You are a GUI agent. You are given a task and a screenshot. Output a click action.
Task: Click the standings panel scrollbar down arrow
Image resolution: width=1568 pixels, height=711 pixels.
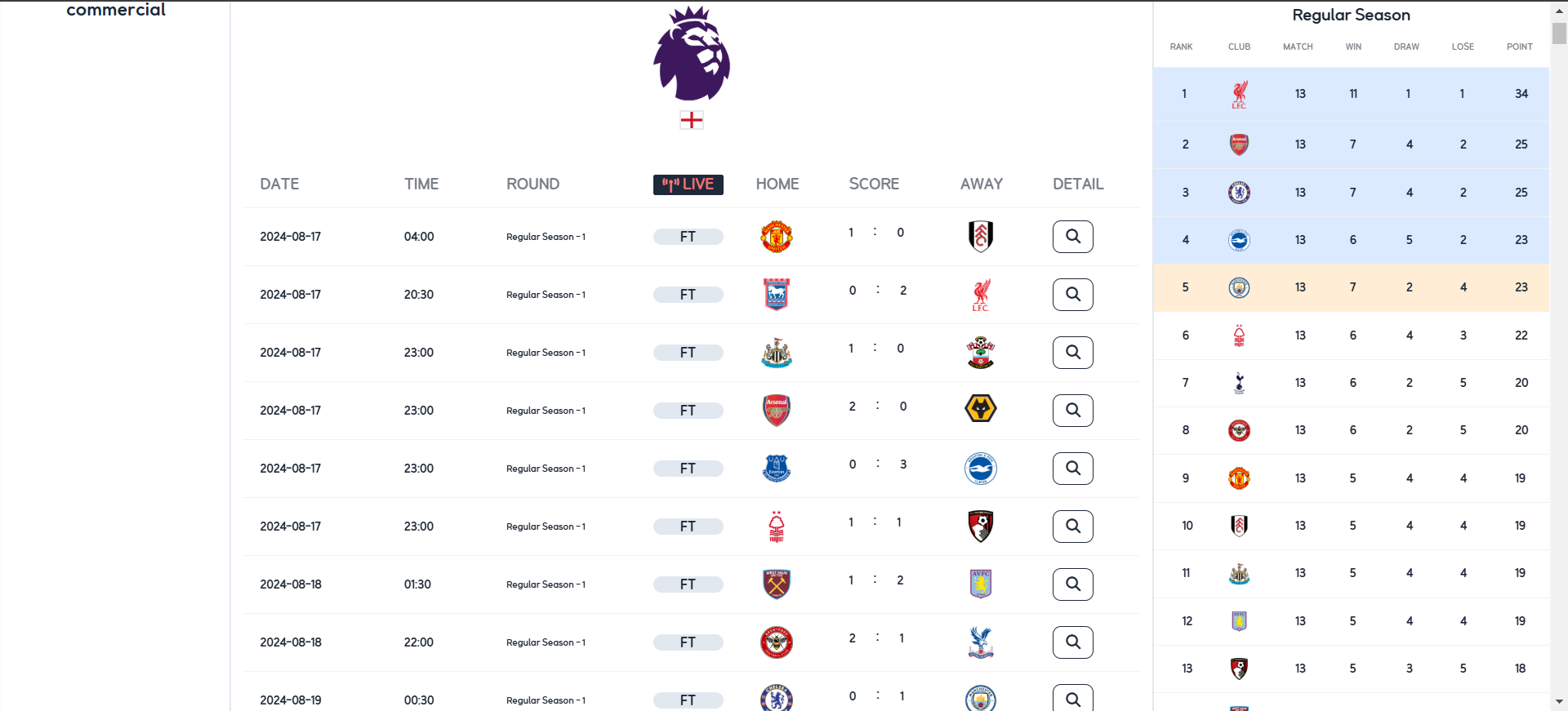(x=1559, y=702)
